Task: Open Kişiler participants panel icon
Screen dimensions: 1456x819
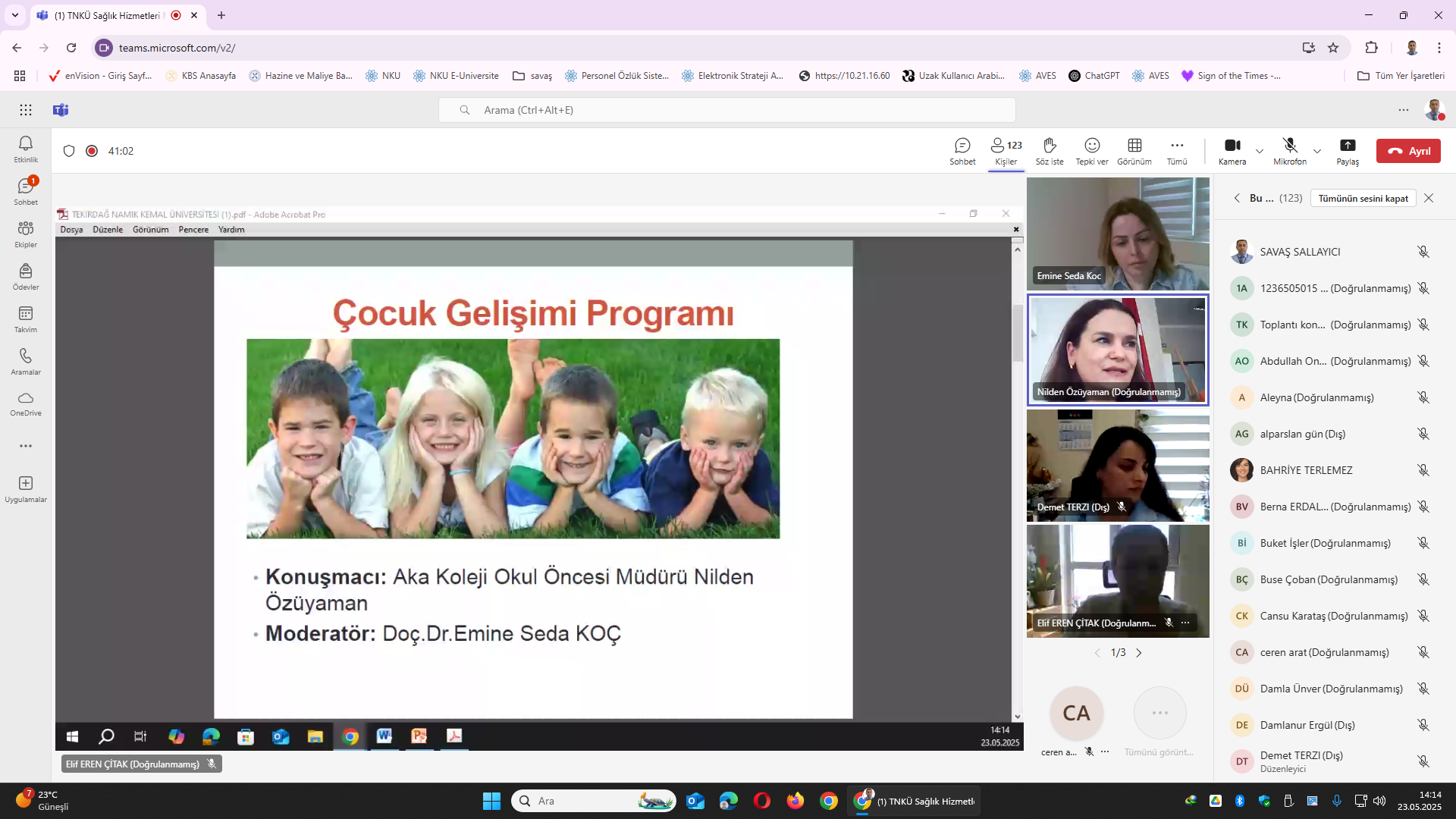Action: [x=1006, y=151]
